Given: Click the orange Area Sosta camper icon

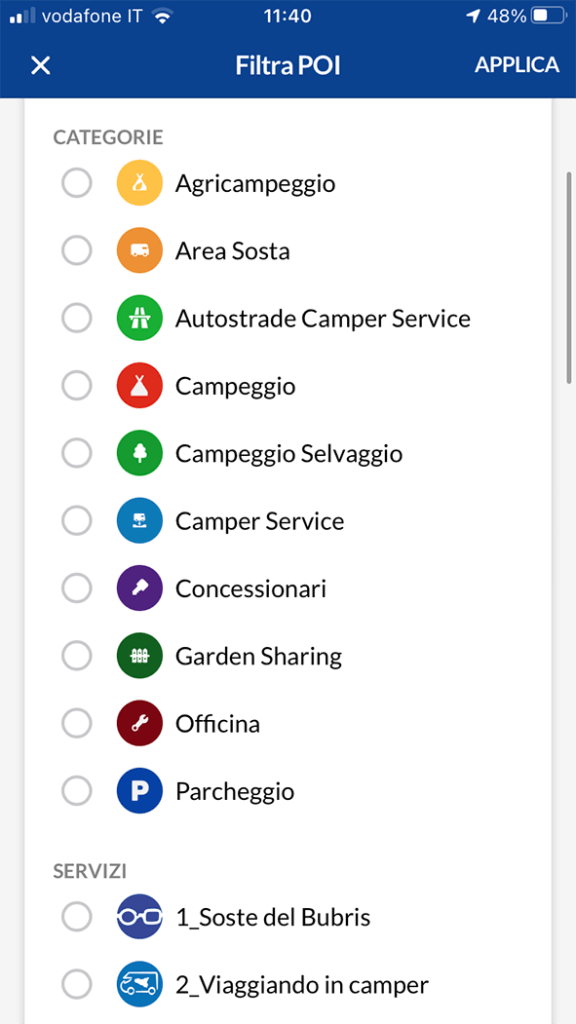Looking at the screenshot, I should 139,250.
